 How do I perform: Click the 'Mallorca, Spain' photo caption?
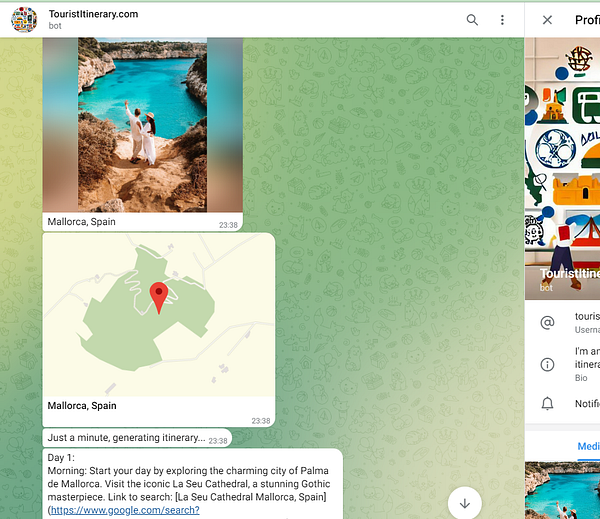pos(82,222)
